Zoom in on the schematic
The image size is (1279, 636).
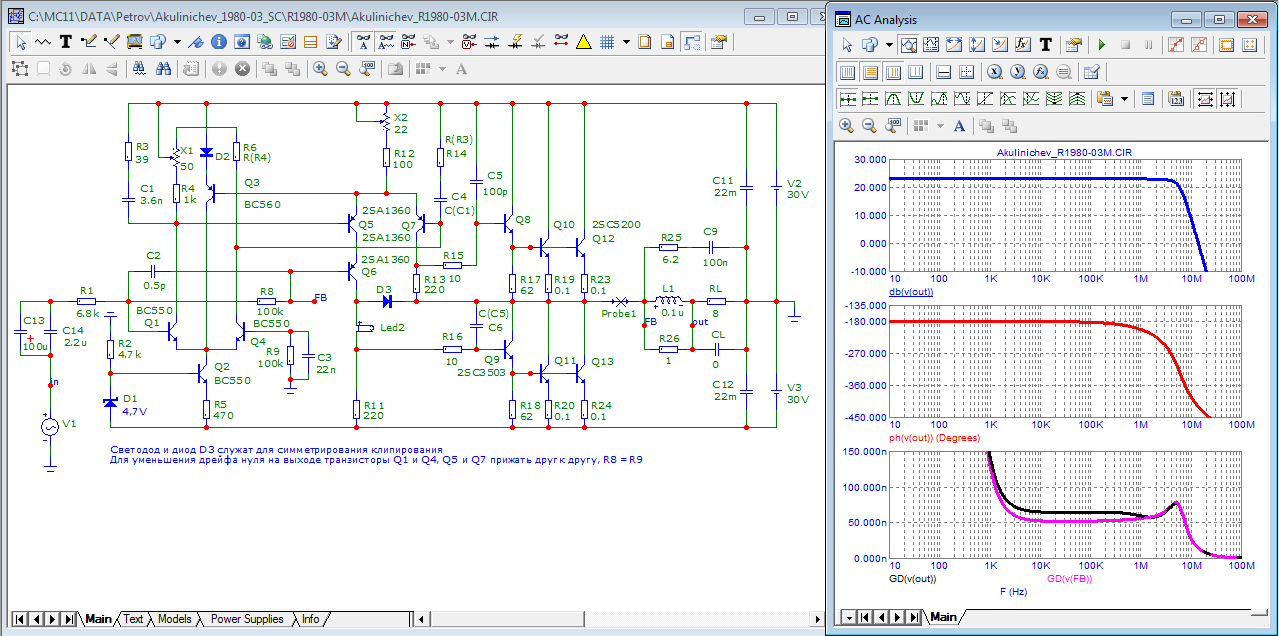(320, 69)
